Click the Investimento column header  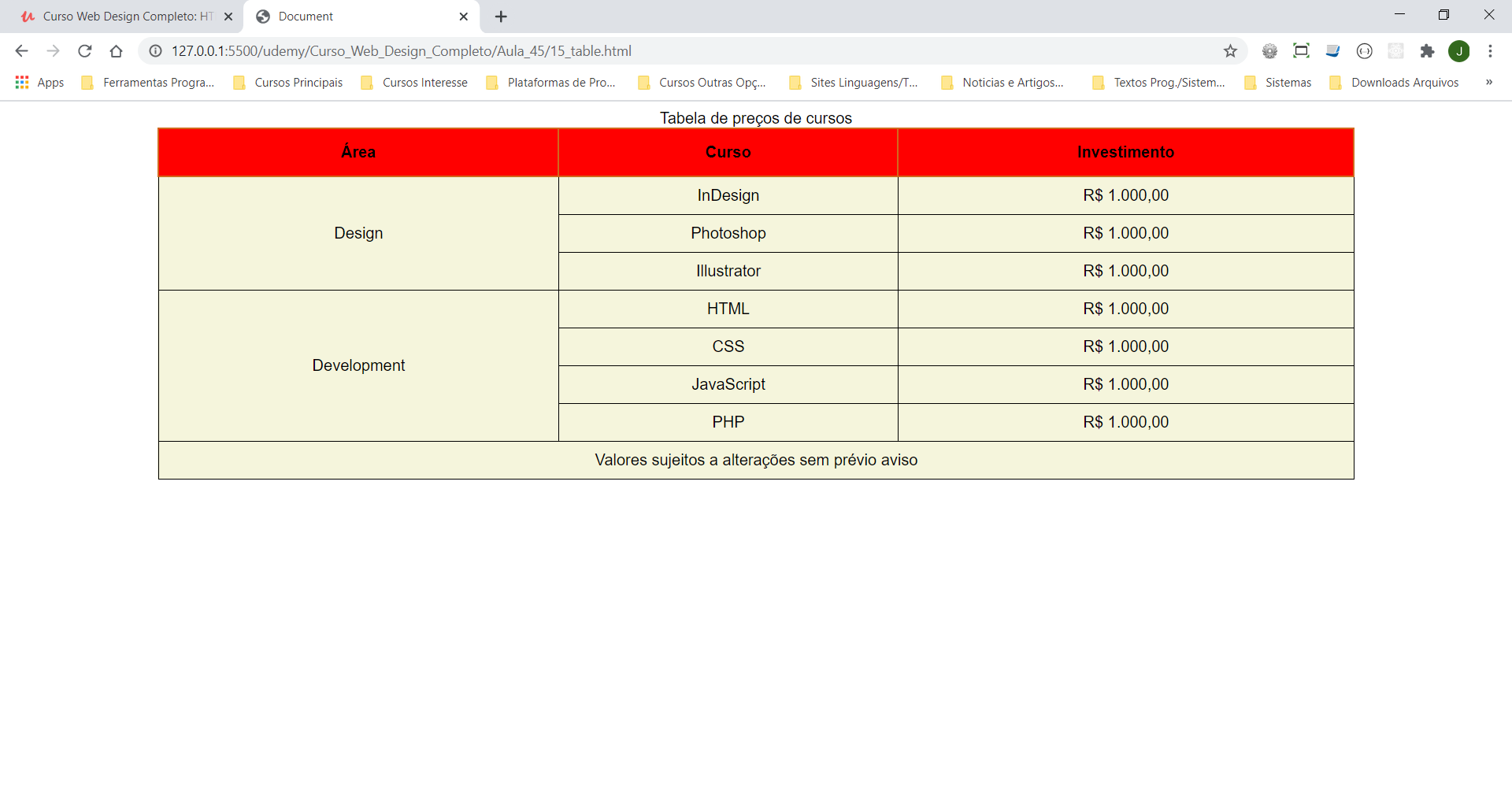click(x=1126, y=152)
